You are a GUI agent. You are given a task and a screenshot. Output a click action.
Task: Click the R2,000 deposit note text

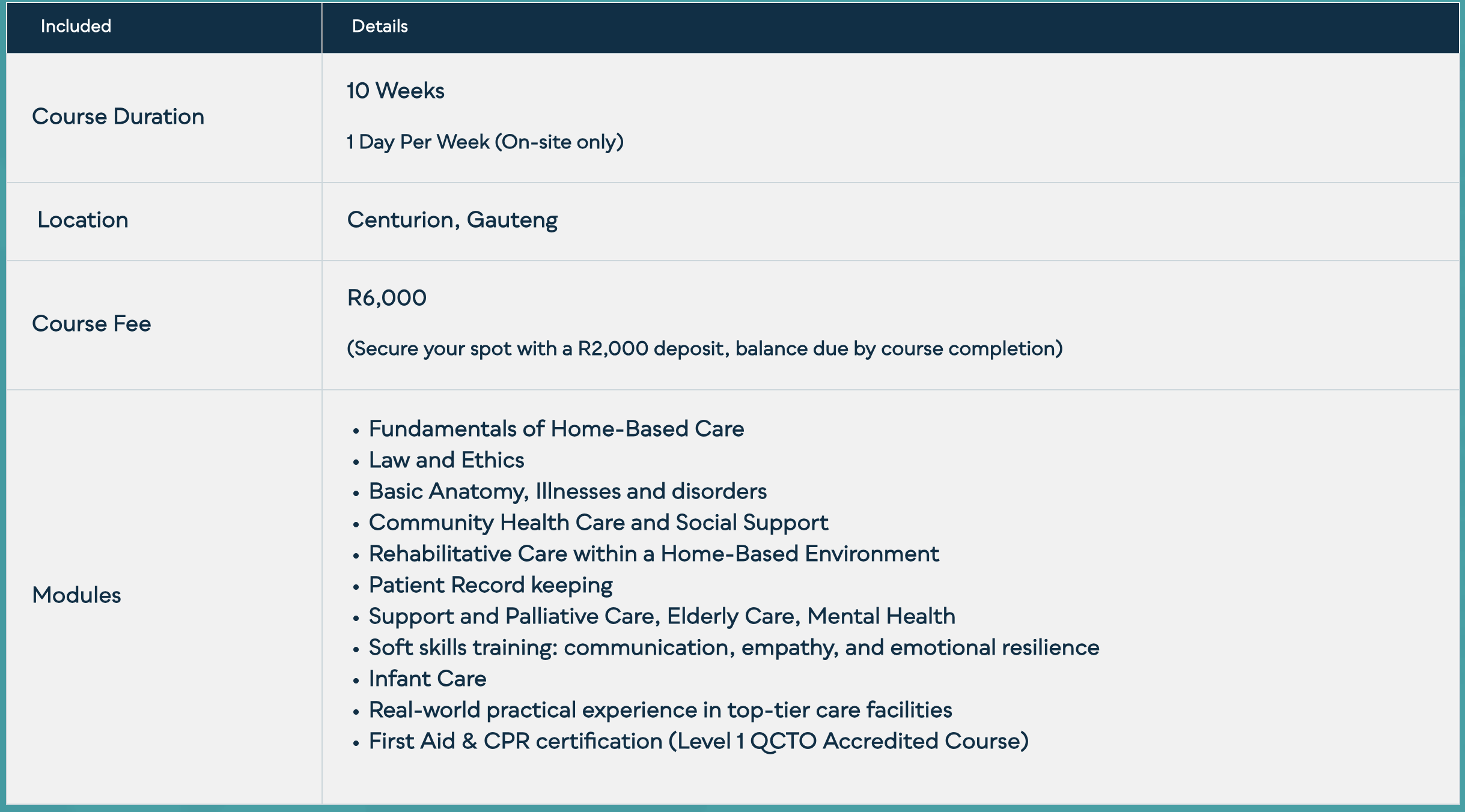(x=704, y=348)
